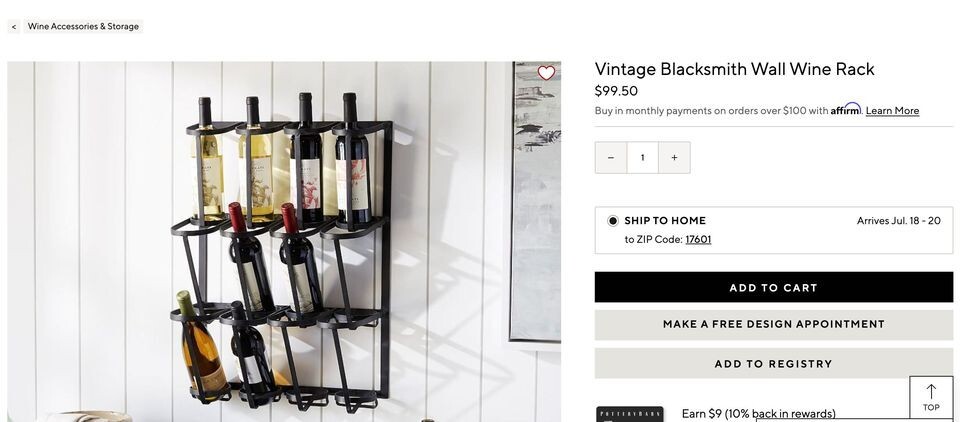Click the Pottery Barn credit card image
Viewport: 960px width, 422px height.
(x=629, y=415)
